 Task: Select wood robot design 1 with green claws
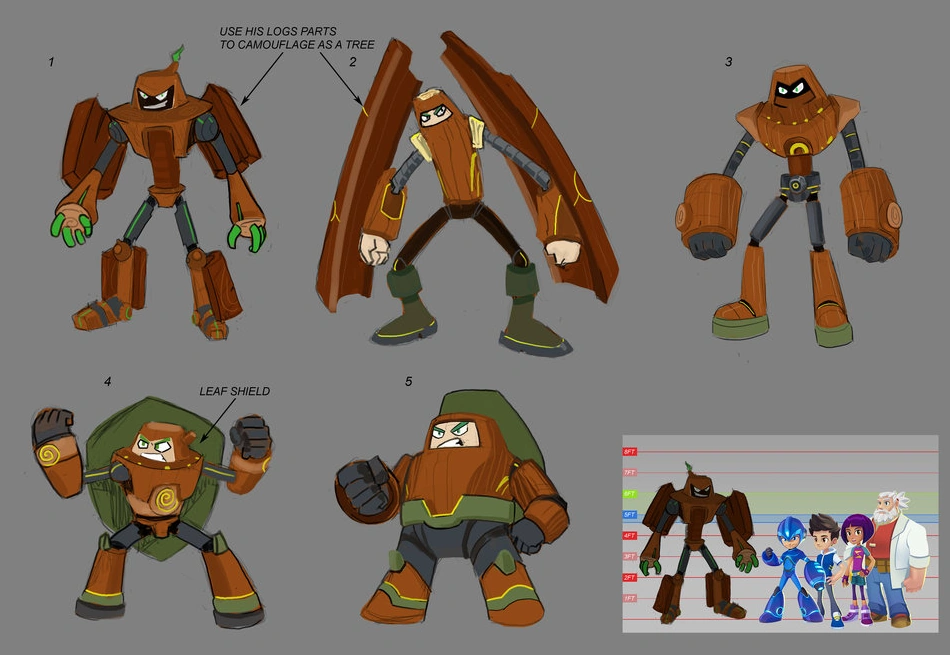click(161, 194)
